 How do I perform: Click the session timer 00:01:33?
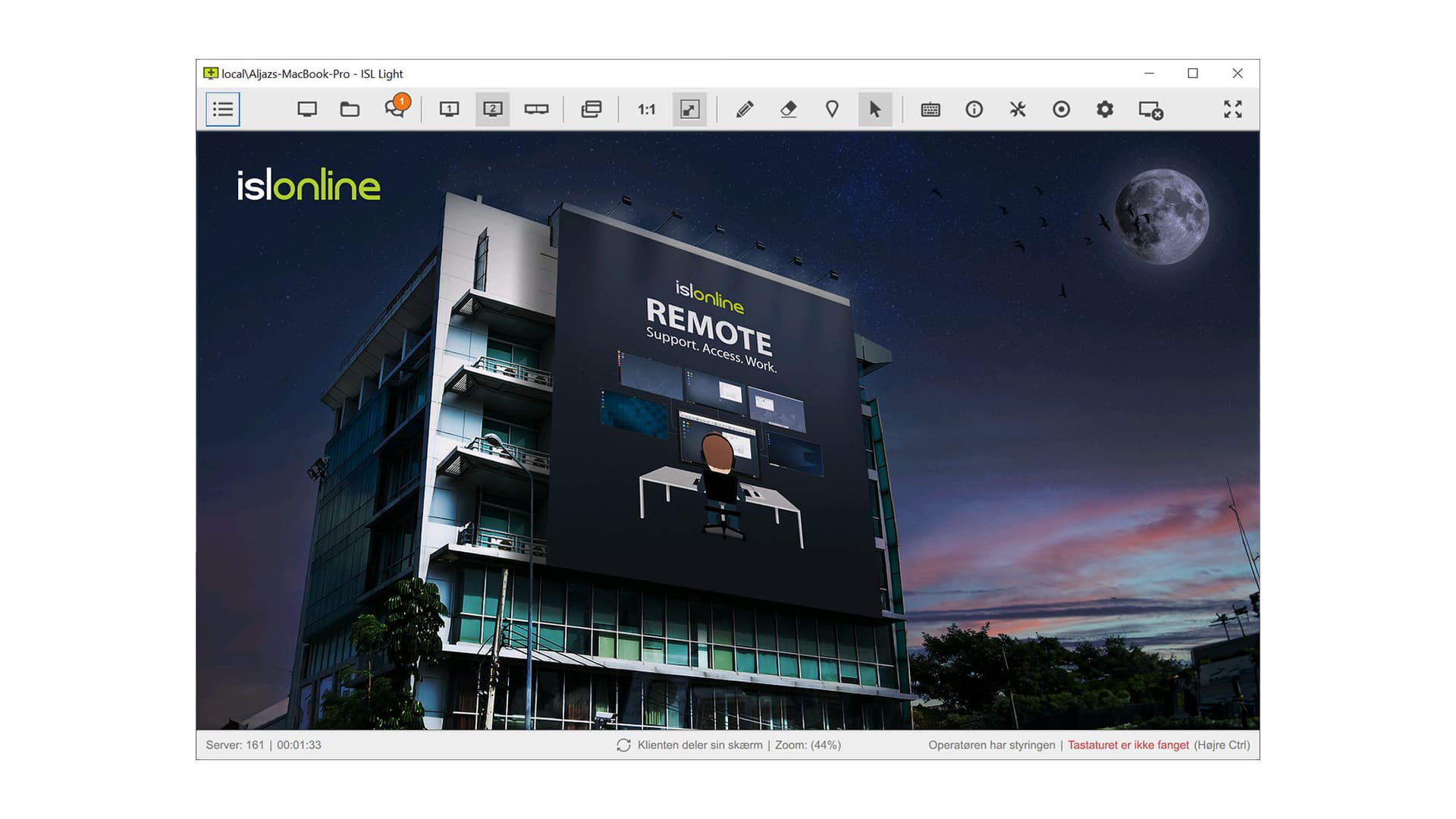299,745
